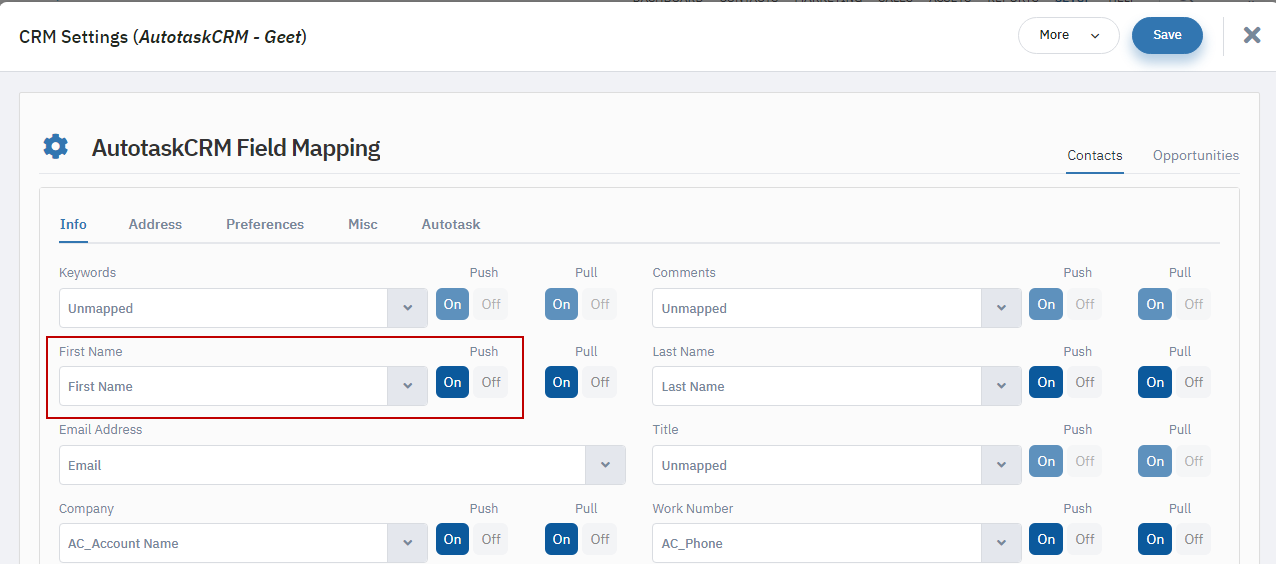Viewport: 1276px width, 564px height.
Task: Turn Last Name Pull Off
Action: click(x=1194, y=382)
